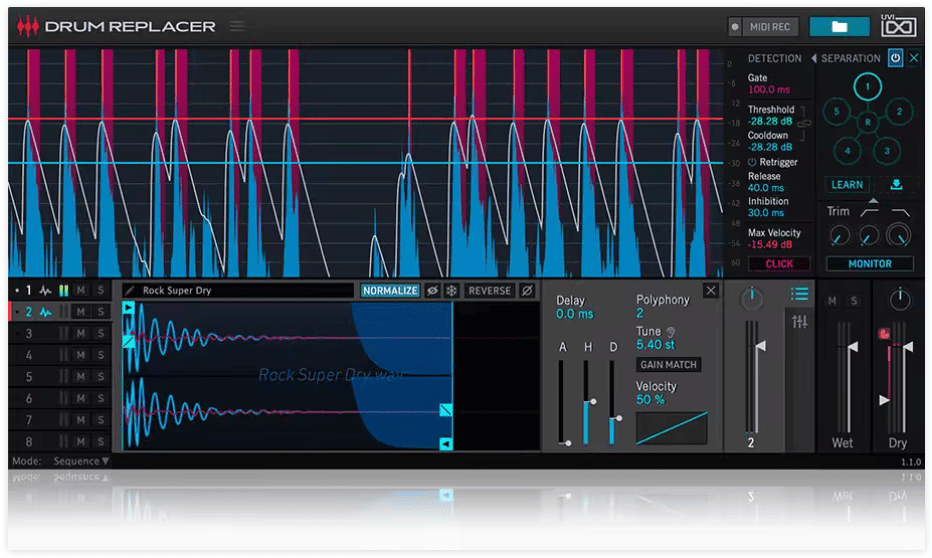Select separation node 2
This screenshot has height=558, width=932.
point(899,111)
